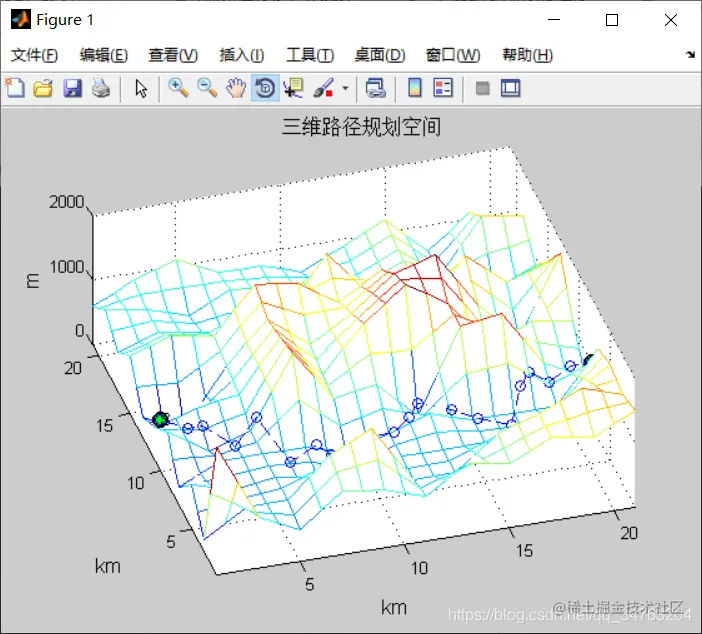Open the 插入(I) menu
This screenshot has width=702, height=634.
tap(242, 55)
